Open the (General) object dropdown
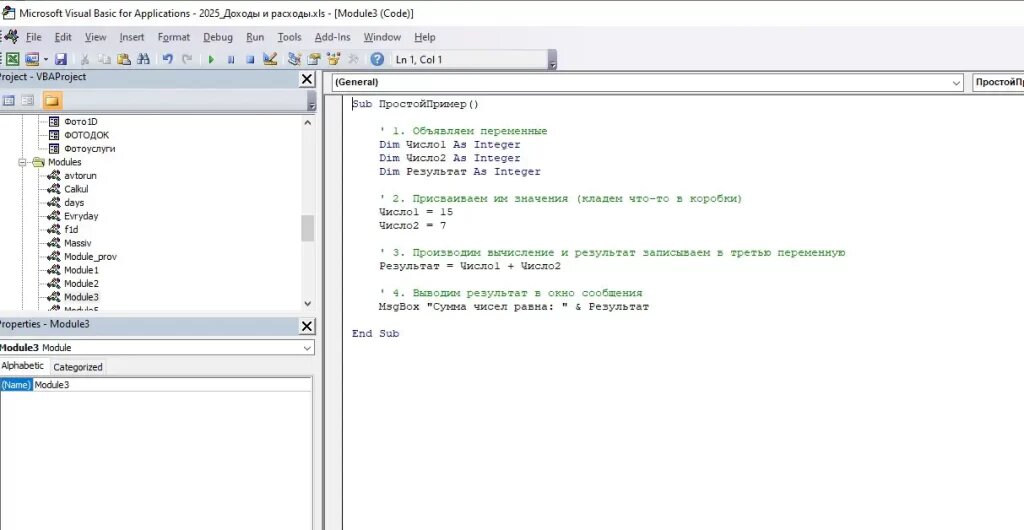The image size is (1024, 530). point(957,82)
